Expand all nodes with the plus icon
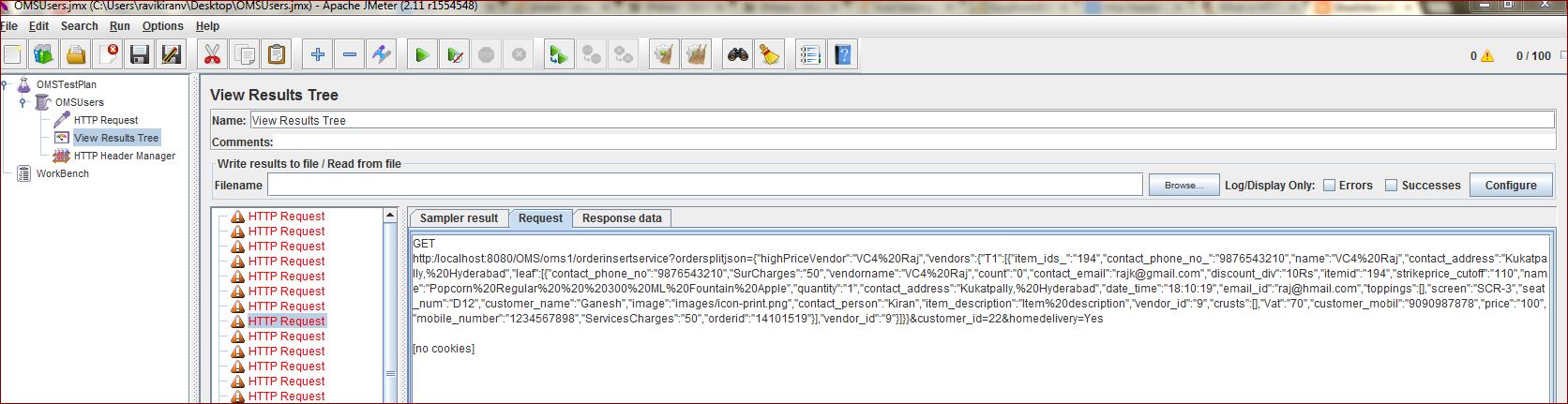The image size is (1568, 404). [x=318, y=55]
